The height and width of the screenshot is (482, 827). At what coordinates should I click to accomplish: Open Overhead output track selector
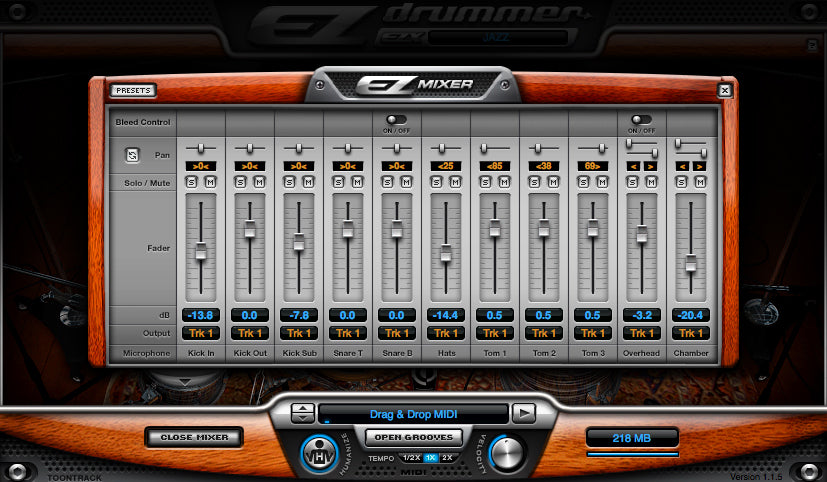pyautogui.click(x=642, y=333)
